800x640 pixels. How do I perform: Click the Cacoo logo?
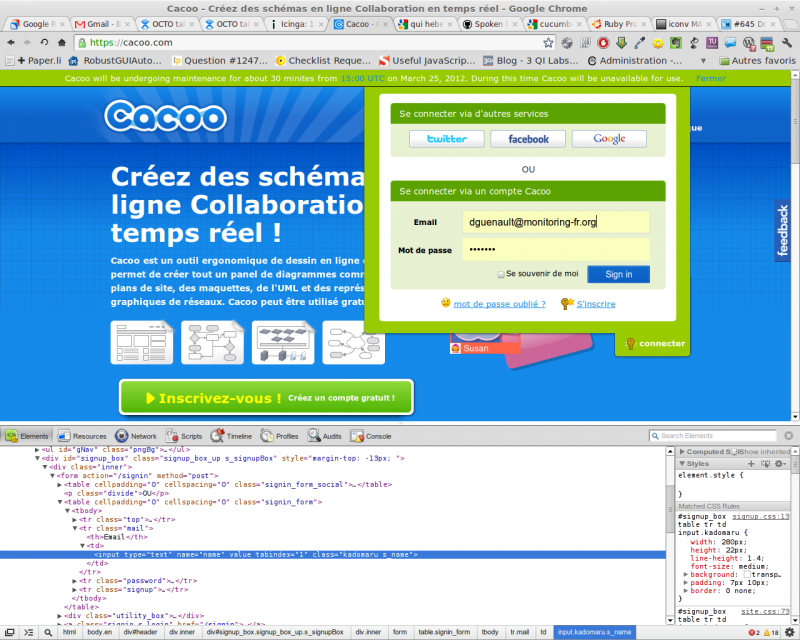(166, 117)
